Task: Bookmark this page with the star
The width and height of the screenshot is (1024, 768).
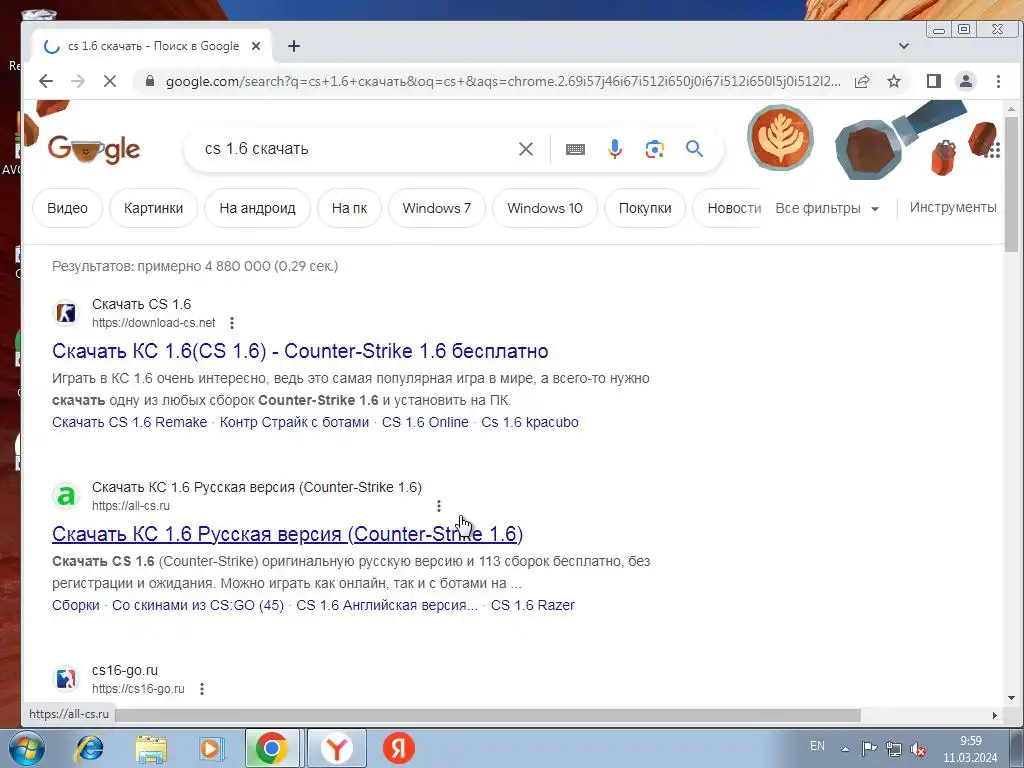Action: (x=894, y=81)
